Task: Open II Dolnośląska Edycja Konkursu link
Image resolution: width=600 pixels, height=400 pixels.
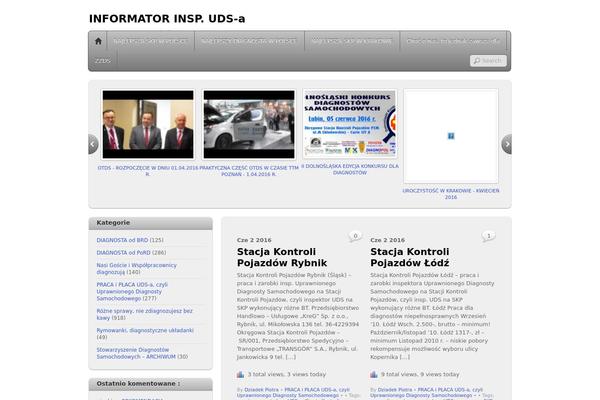Action: 350,170
